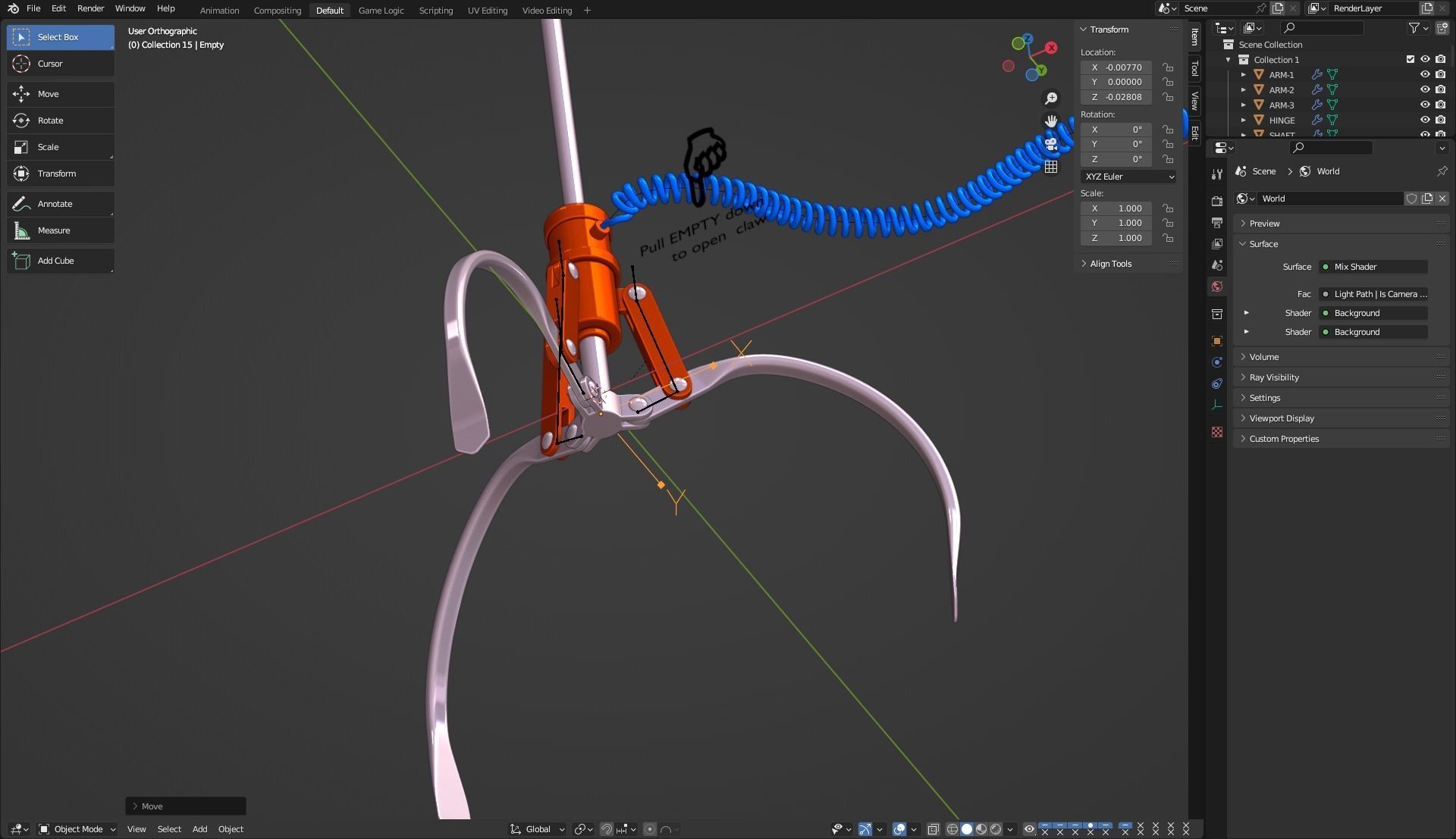Click the viewport zoom magnifier icon
The height and width of the screenshot is (839, 1456).
tap(1051, 99)
